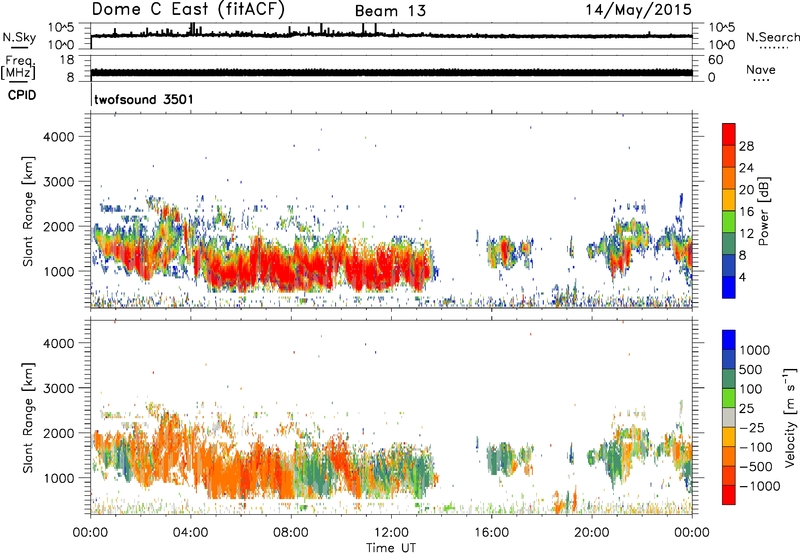Click the gray -25 to 25 velocity color segment

tap(729, 418)
